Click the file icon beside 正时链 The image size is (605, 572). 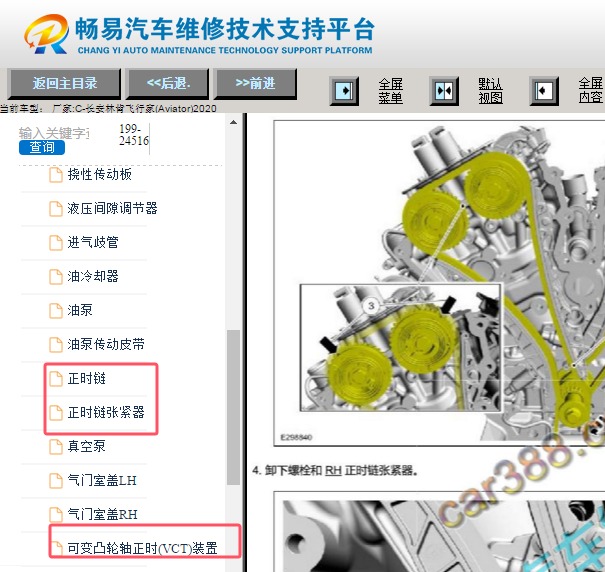pos(56,379)
